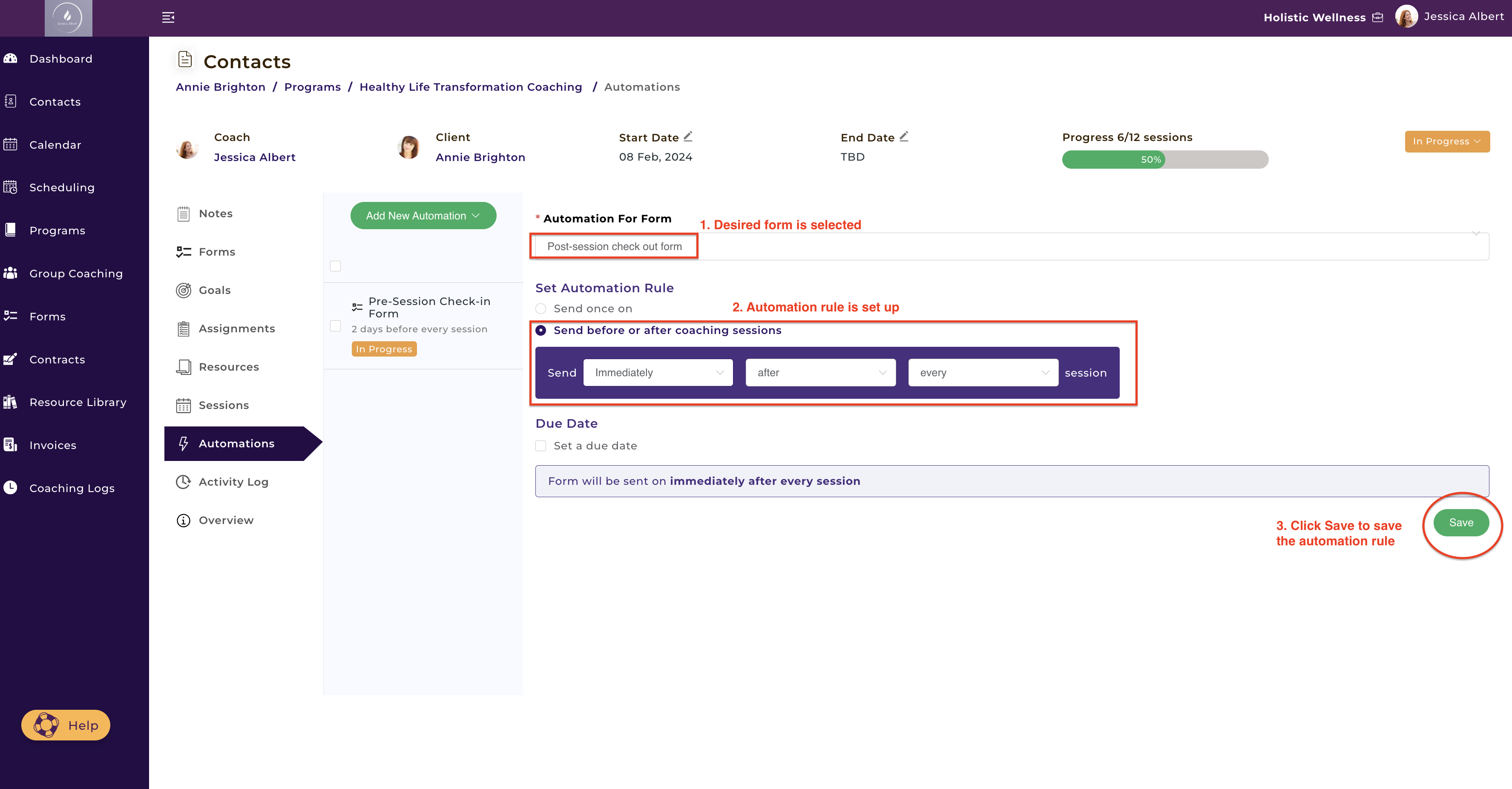Open Scheduling in the main sidebar
The image size is (1512, 789).
62,187
